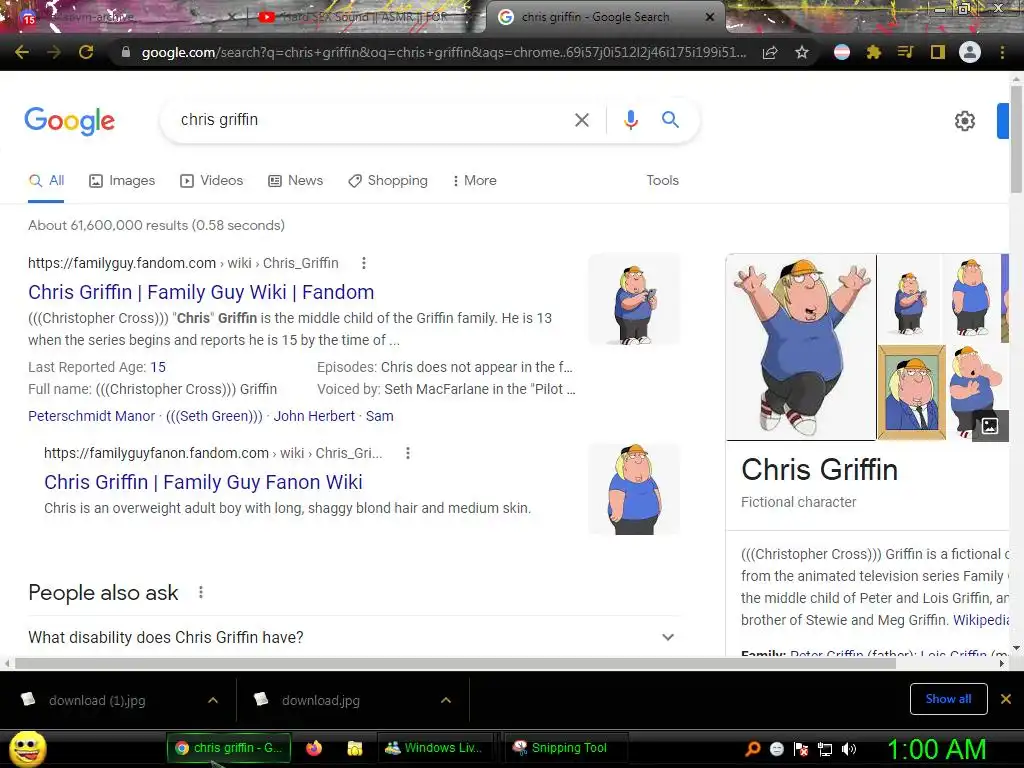The width and height of the screenshot is (1024, 768).
Task: Select the chris griffin Google Search browser tab
Action: pyautogui.click(x=605, y=17)
